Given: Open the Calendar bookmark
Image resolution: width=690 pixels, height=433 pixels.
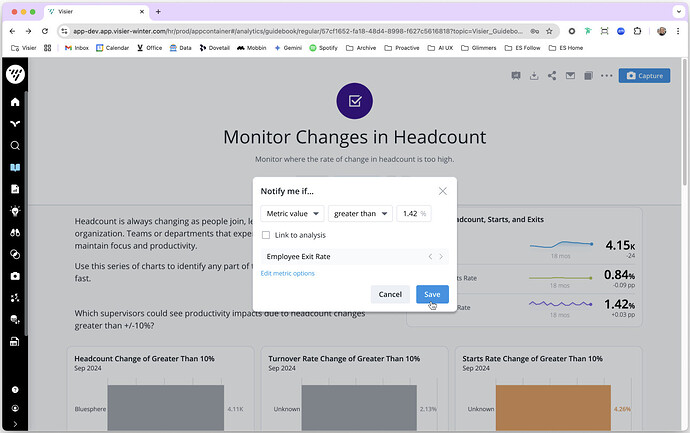Looking at the screenshot, I should (112, 48).
